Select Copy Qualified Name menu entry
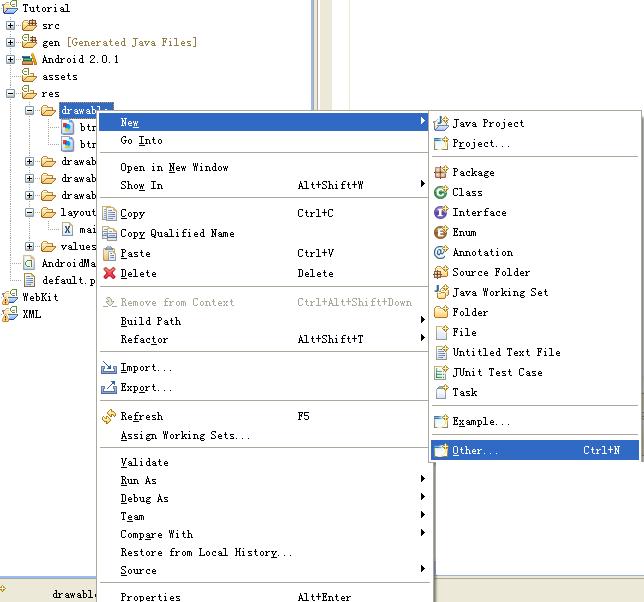 click(x=177, y=233)
